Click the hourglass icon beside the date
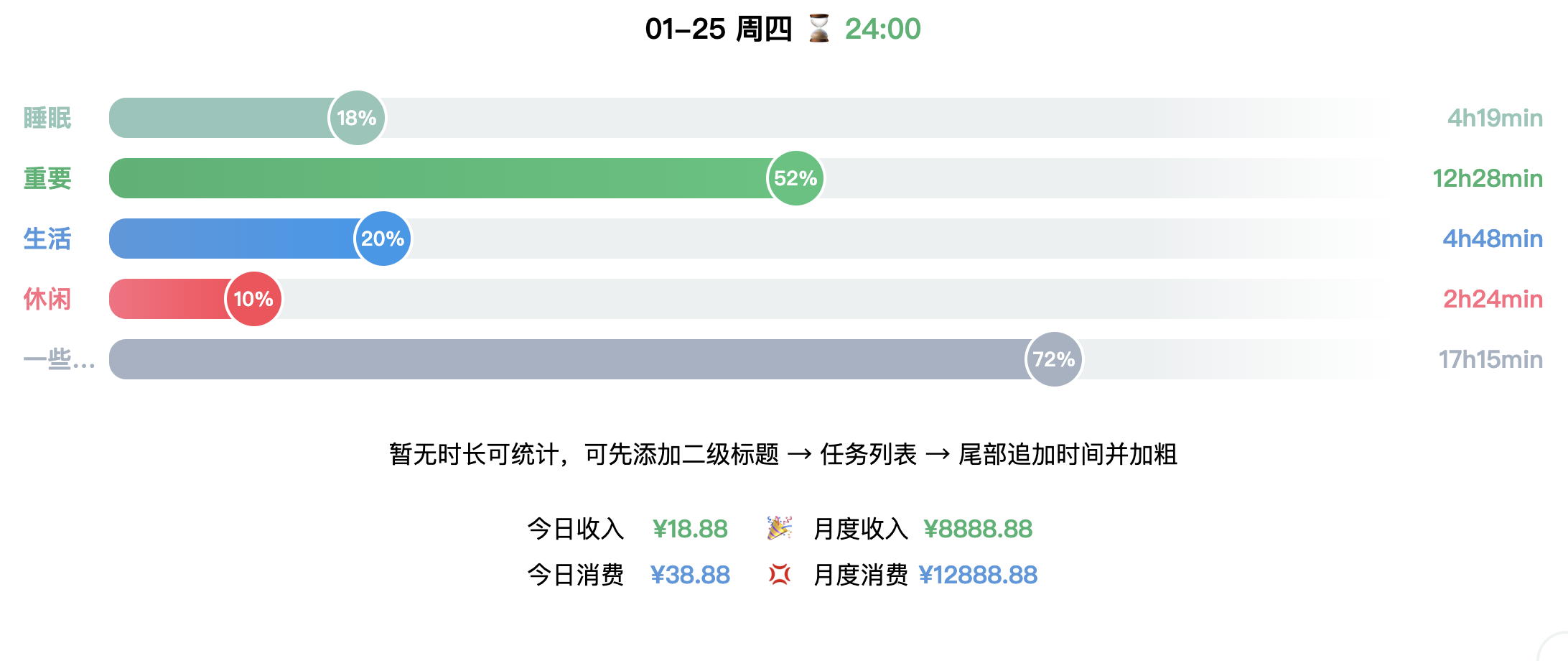This screenshot has height=661, width=1568. 818,29
